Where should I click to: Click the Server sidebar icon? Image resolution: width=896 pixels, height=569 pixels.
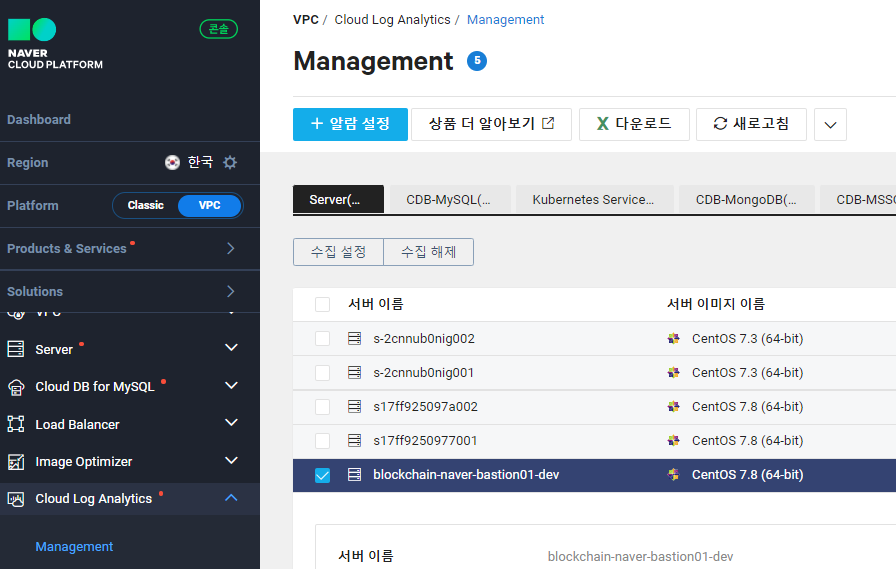click(x=16, y=348)
